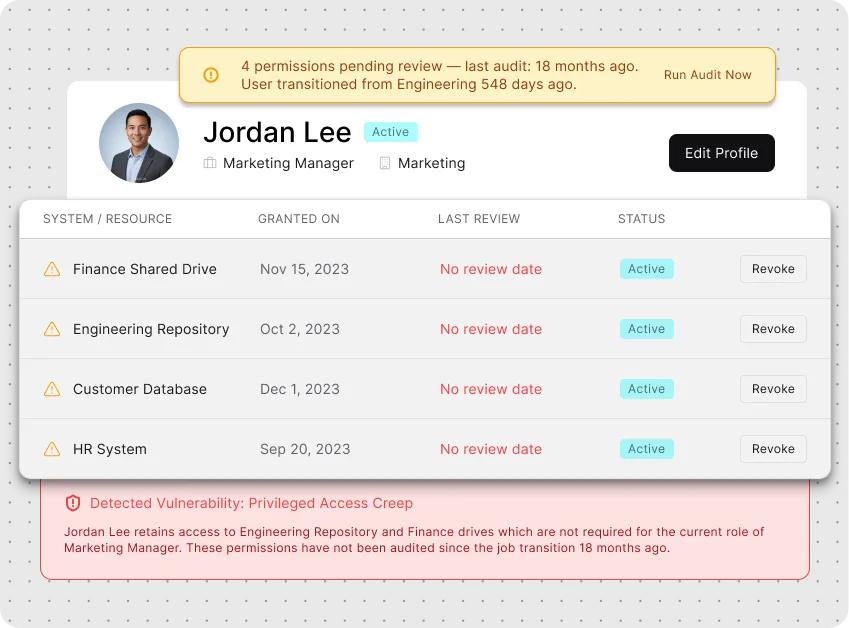Screen dimensions: 849x628
Task: Click the Granted On column header
Action: pos(299,219)
